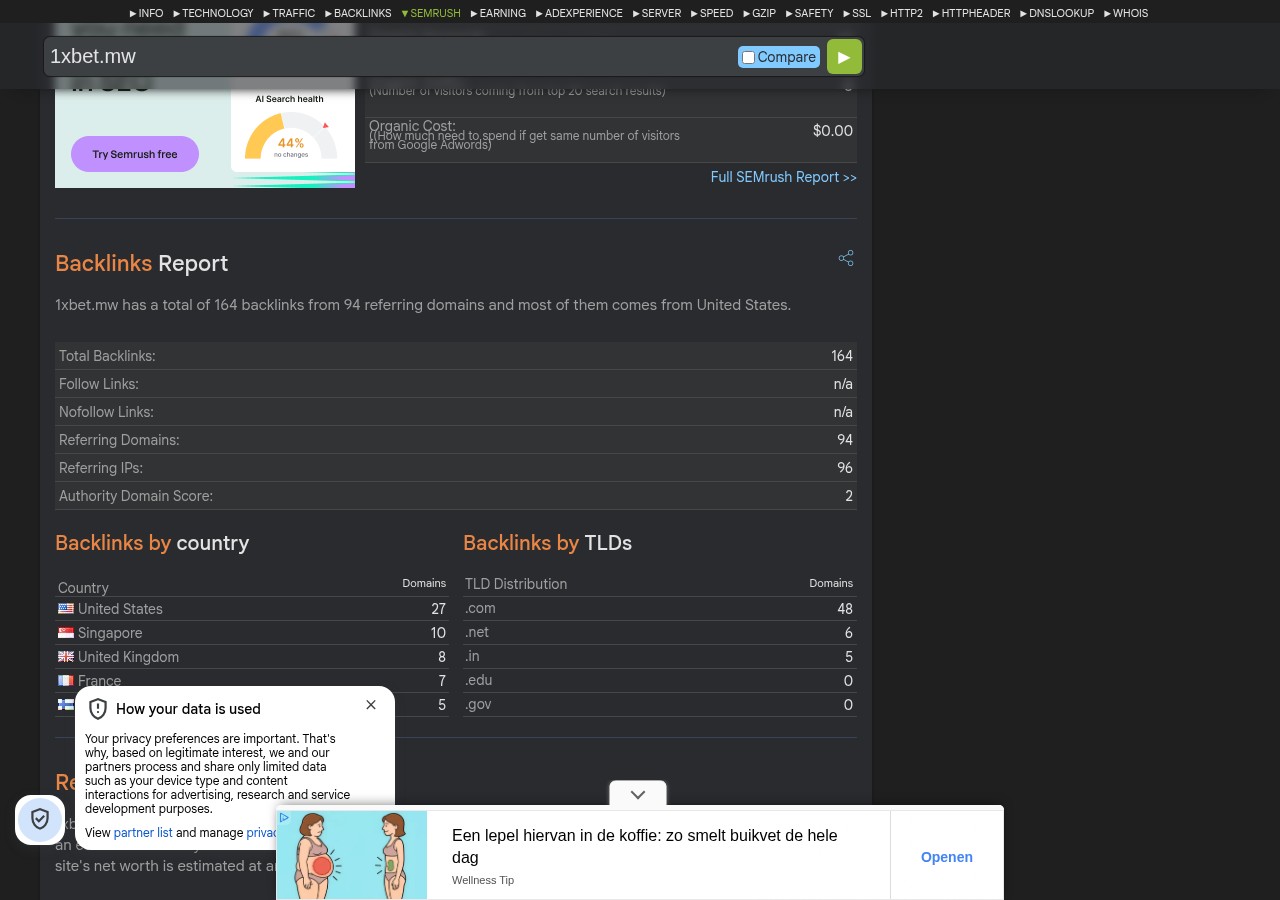This screenshot has width=1280, height=900.
Task: Select the United Kingdom row text
Action: (x=128, y=657)
